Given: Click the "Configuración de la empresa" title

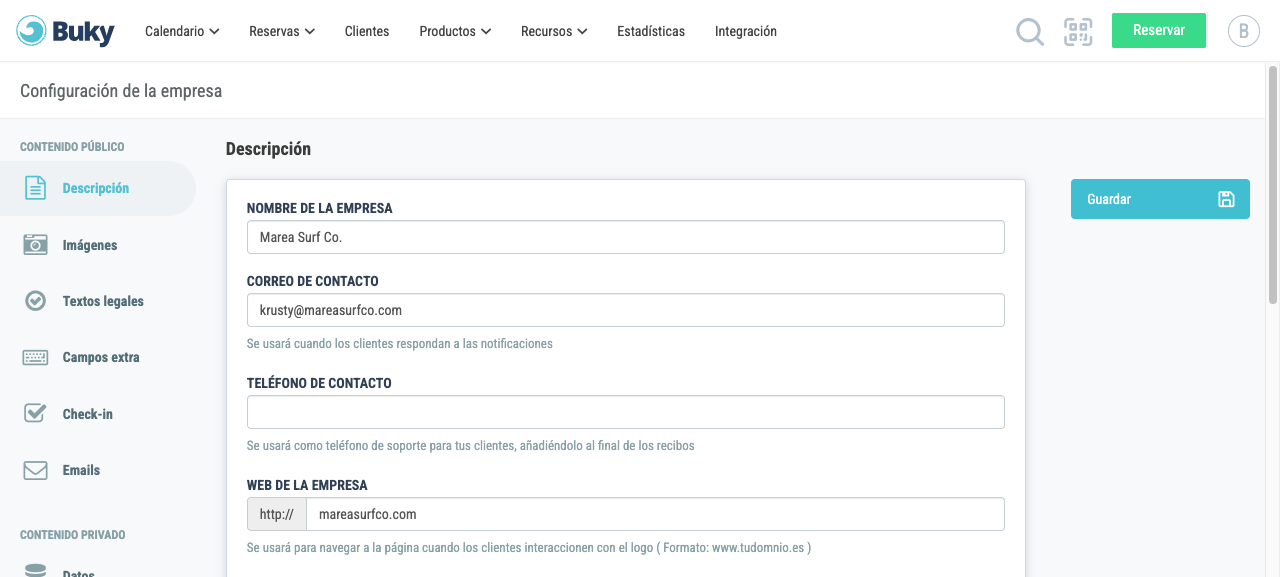Looking at the screenshot, I should tap(121, 91).
